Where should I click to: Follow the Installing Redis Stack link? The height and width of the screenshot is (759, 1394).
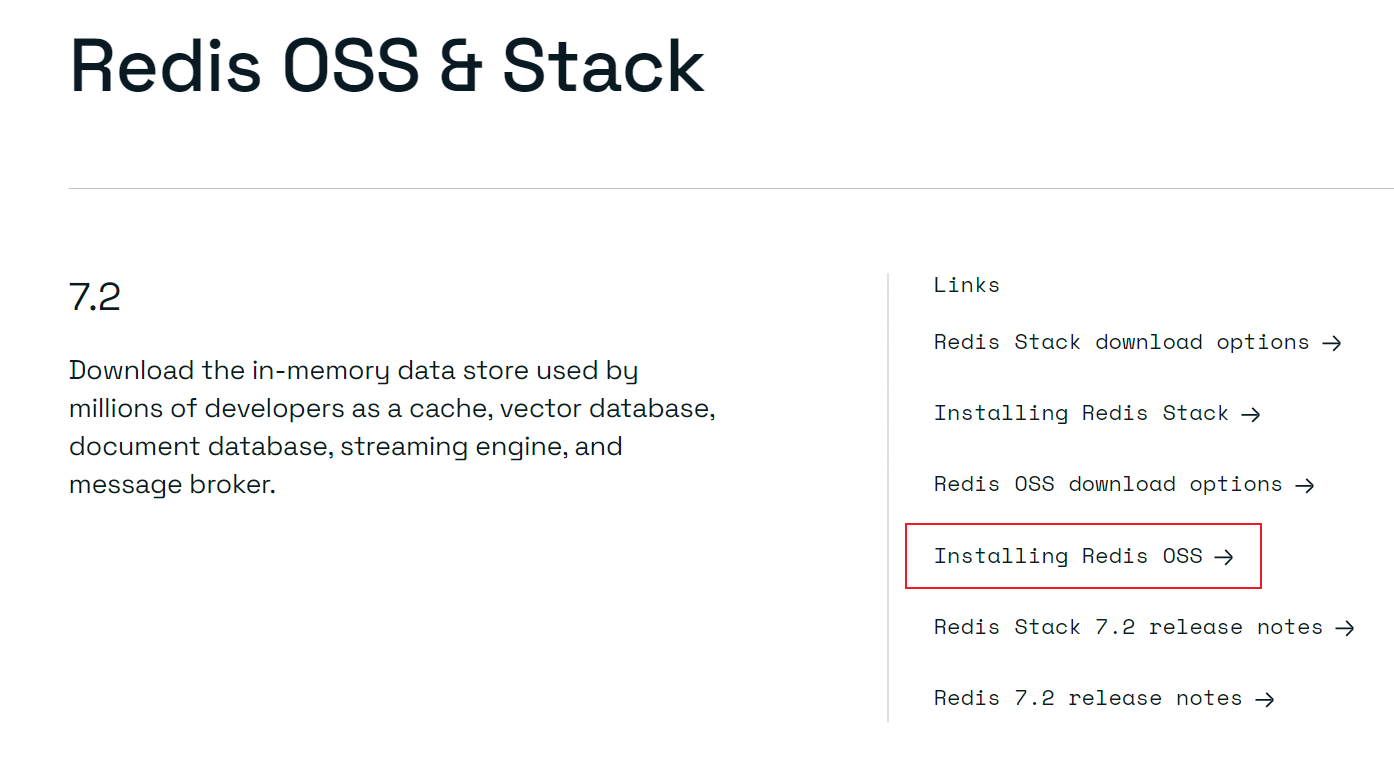[1080, 413]
